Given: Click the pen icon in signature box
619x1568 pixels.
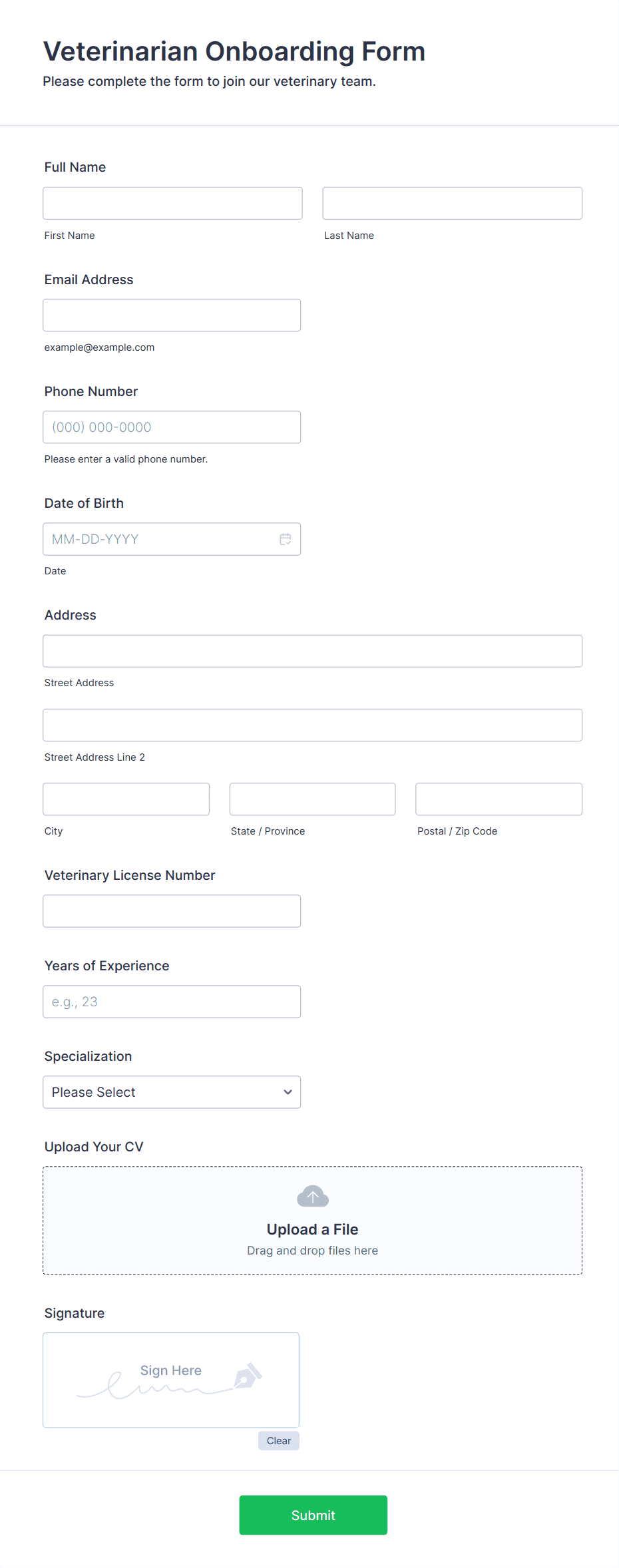Looking at the screenshot, I should (248, 1375).
